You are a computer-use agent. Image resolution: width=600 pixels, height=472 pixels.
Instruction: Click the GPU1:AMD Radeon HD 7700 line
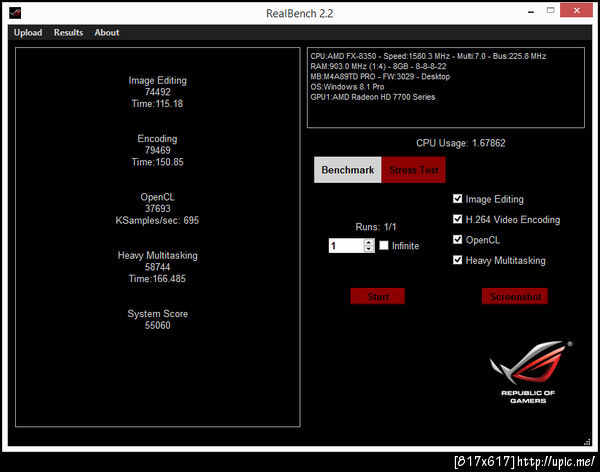pos(373,97)
